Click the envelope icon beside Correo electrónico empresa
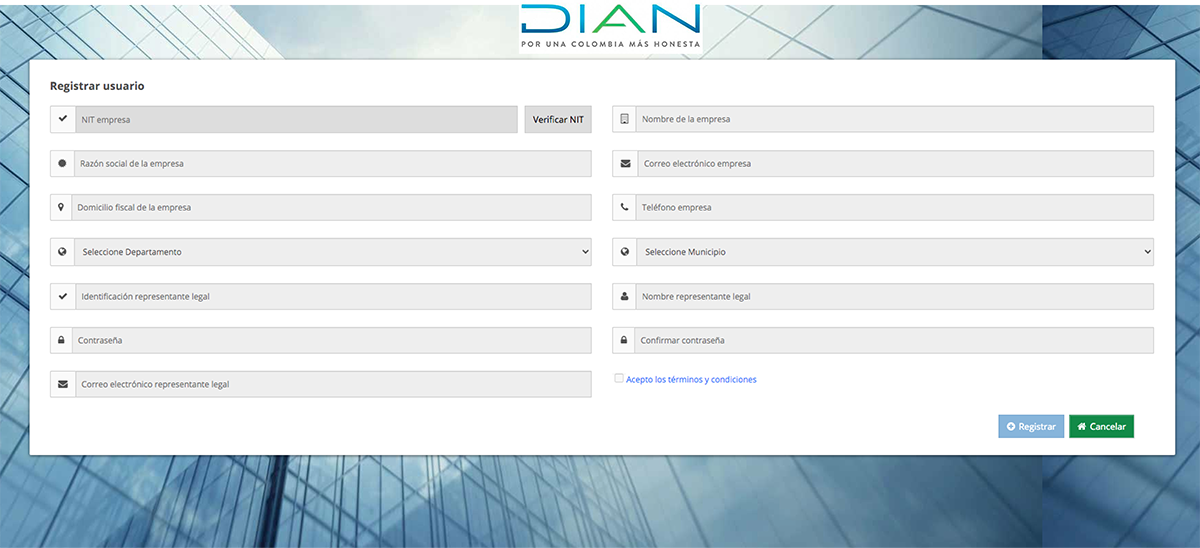The image size is (1200, 548). point(625,163)
